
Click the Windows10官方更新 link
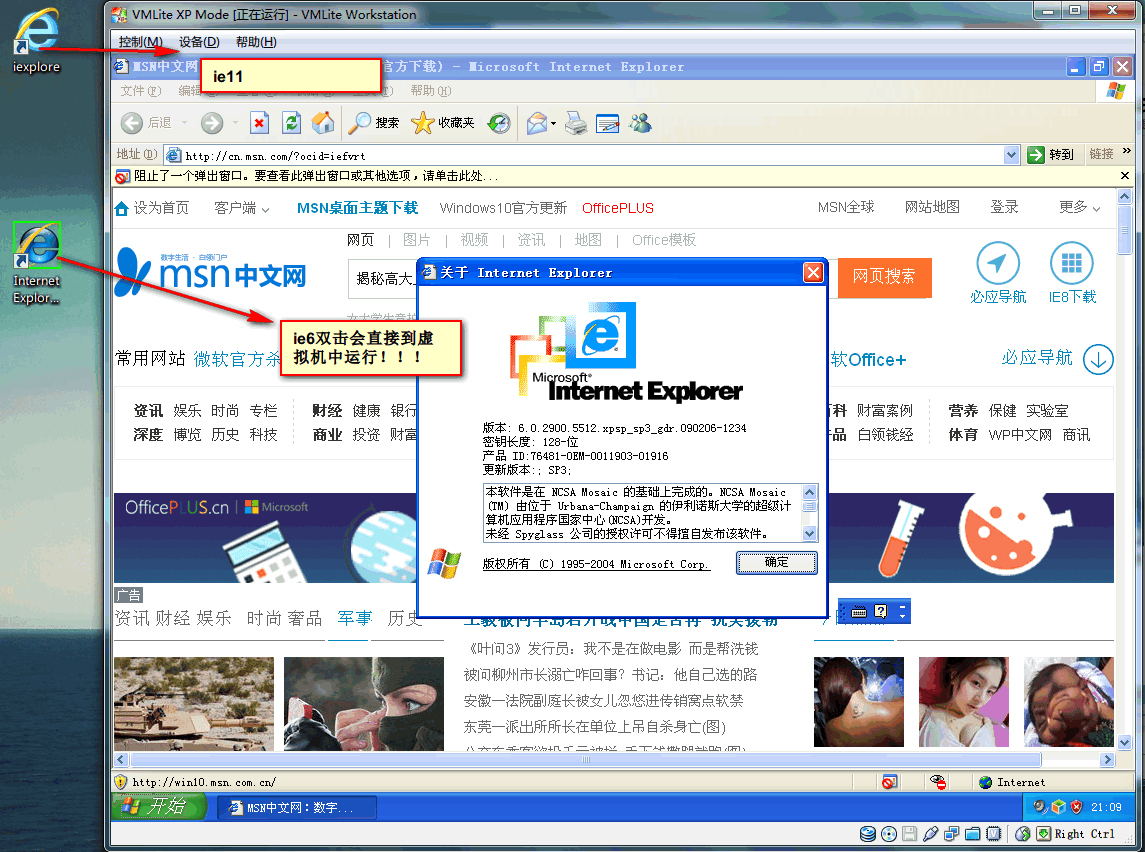tap(503, 208)
